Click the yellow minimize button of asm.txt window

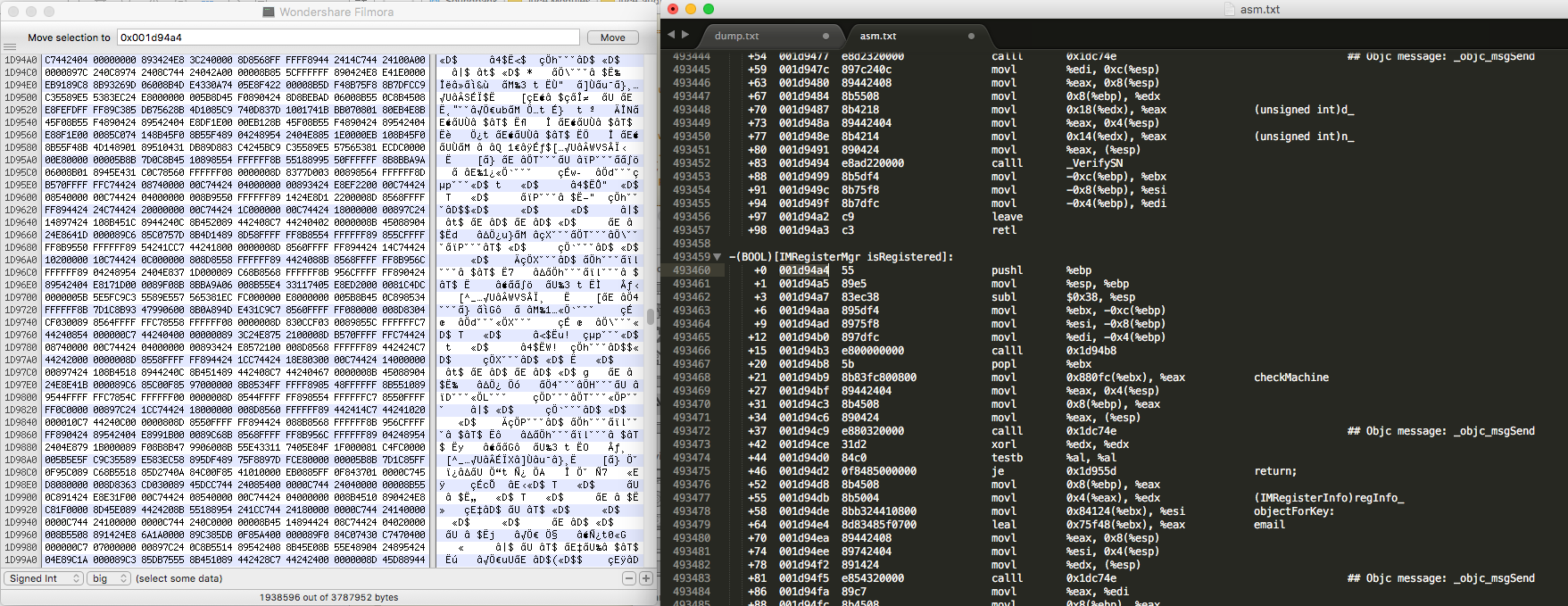pos(691,9)
